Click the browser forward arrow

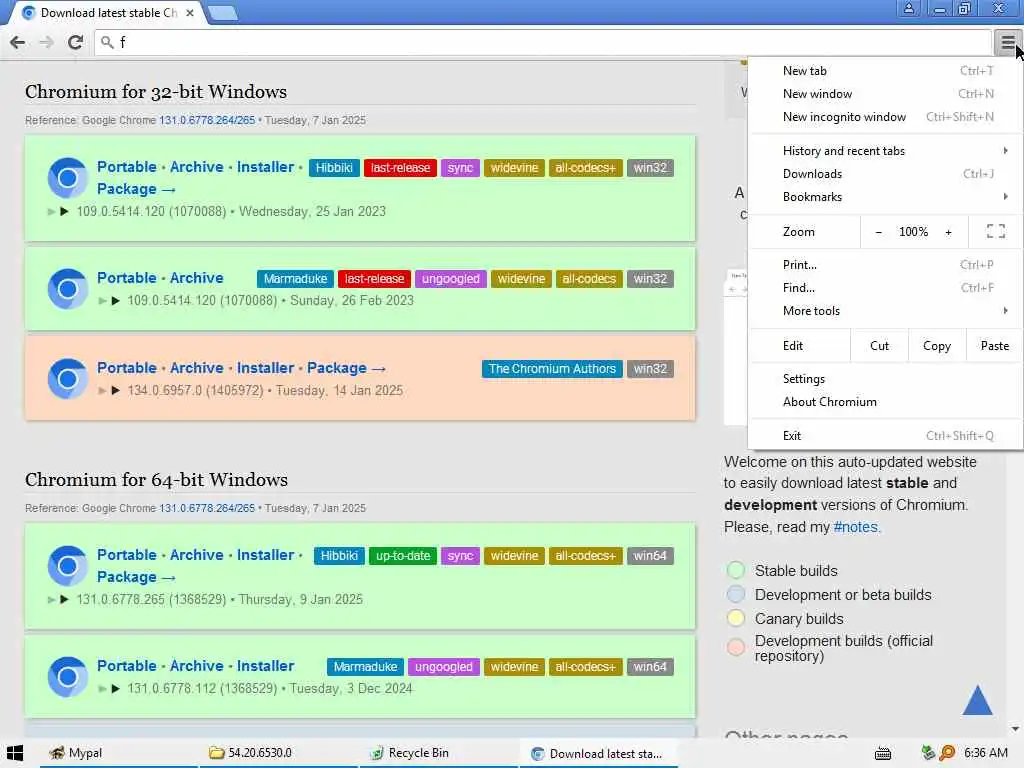point(46,42)
